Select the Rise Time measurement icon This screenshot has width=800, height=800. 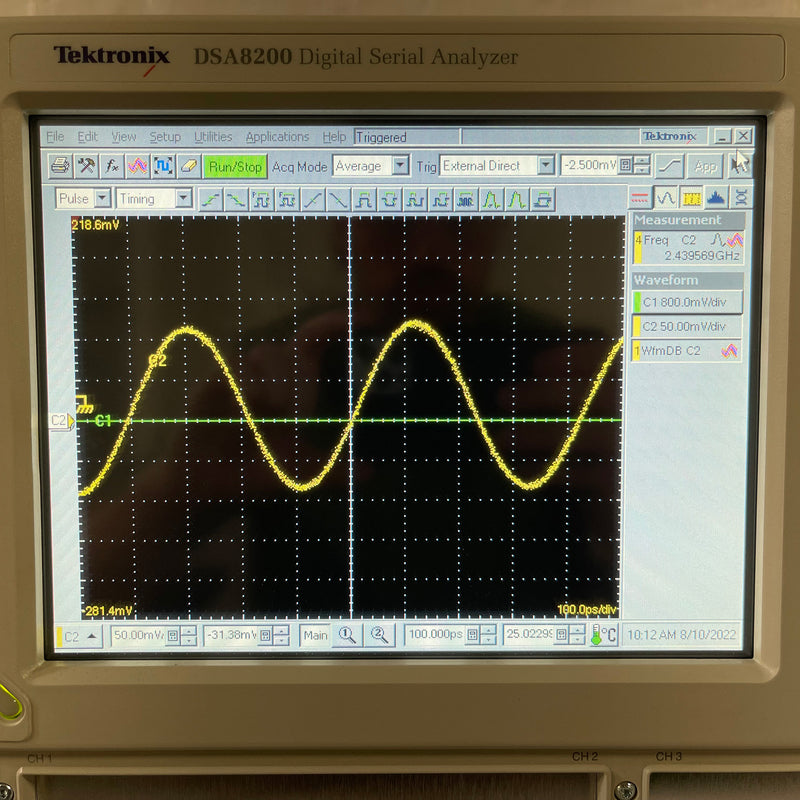[x=210, y=199]
